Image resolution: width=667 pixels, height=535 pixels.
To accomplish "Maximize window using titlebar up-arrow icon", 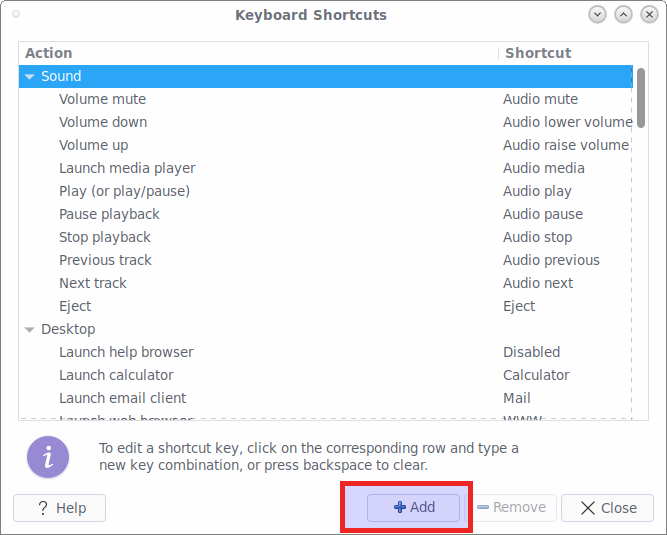I will pos(623,14).
